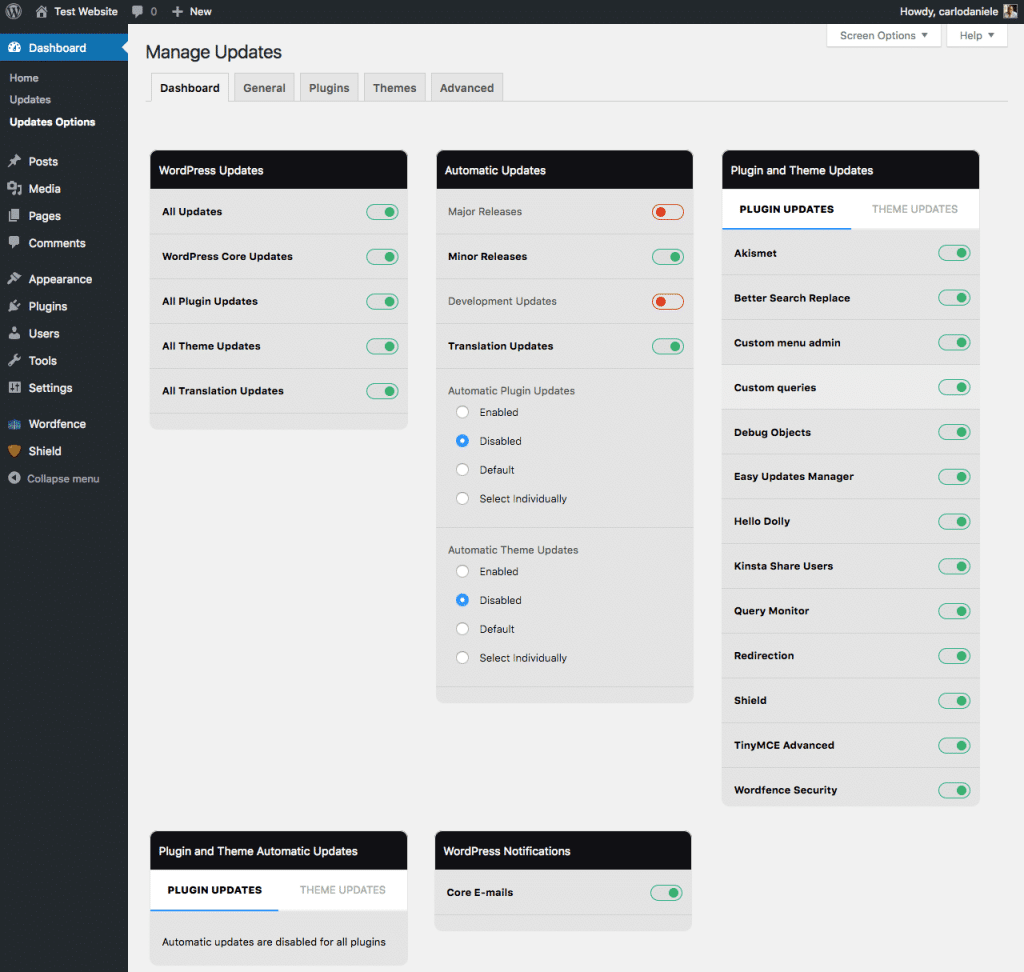Open the Screen Options dropdown

tap(883, 35)
